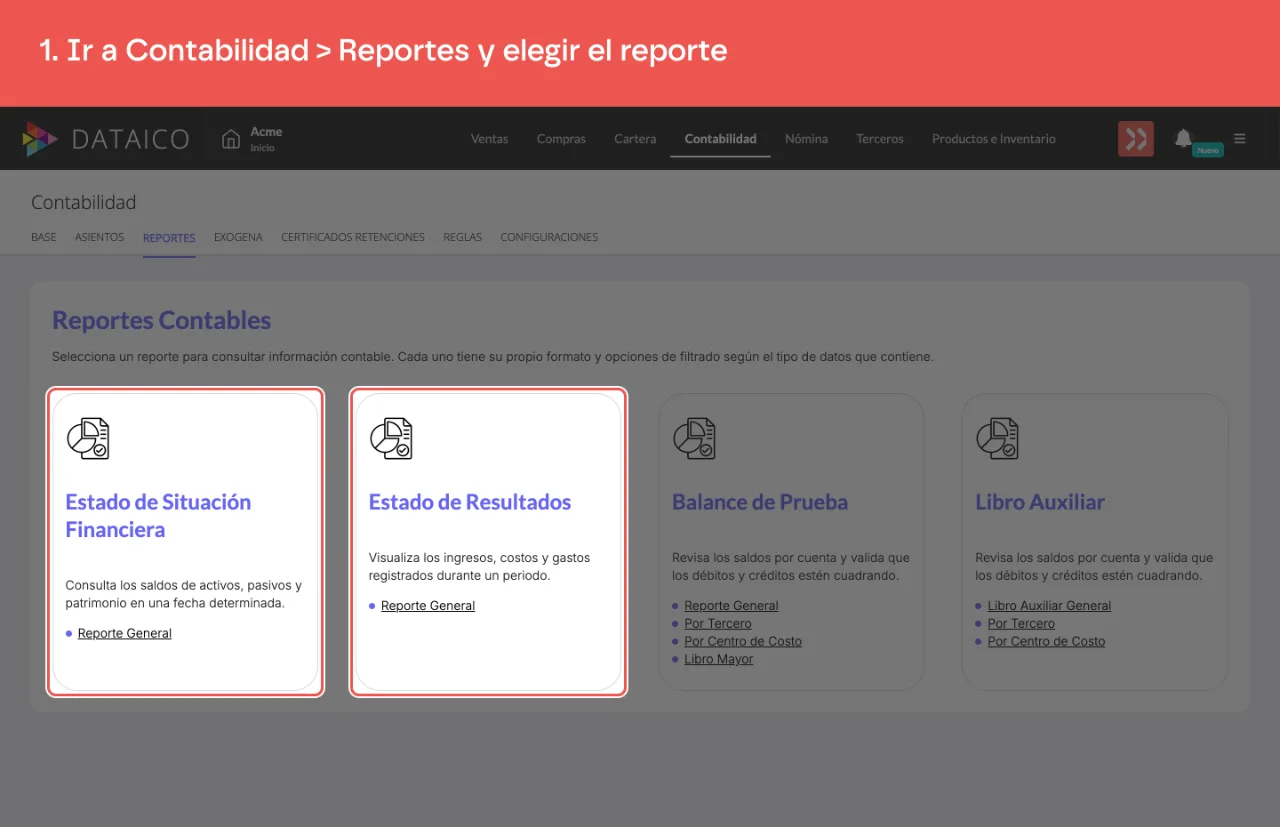The height and width of the screenshot is (827, 1280).
Task: Click the Balance de Prueba report icon
Action: click(x=694, y=438)
